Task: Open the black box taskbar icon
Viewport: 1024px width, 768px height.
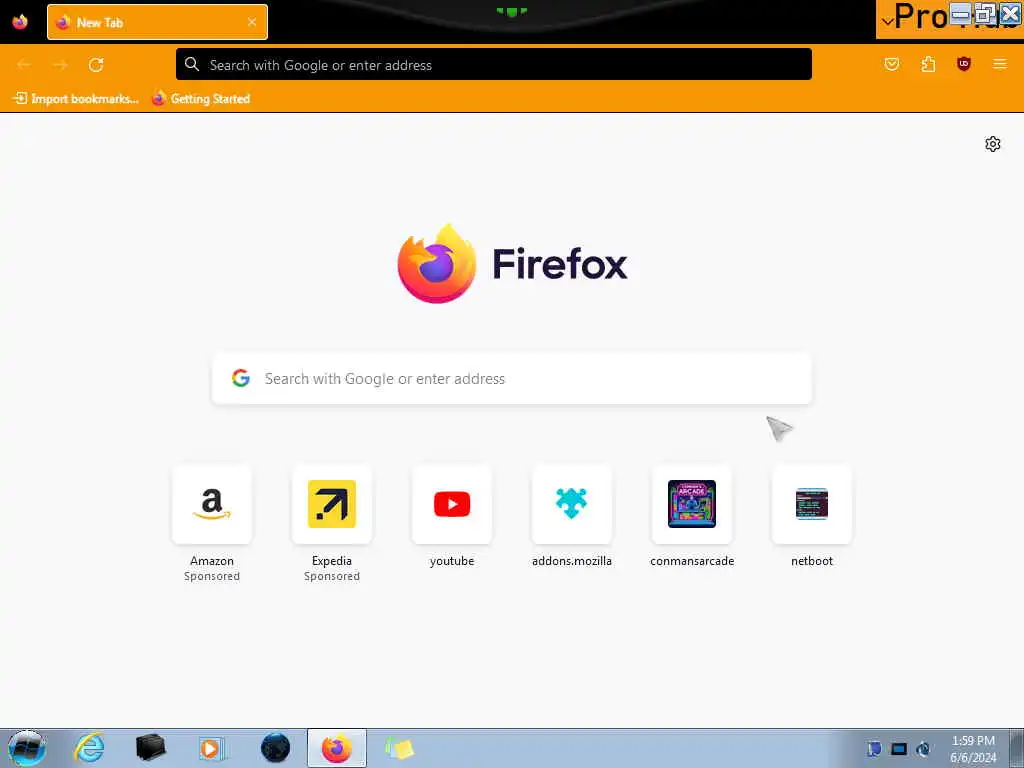Action: click(150, 748)
